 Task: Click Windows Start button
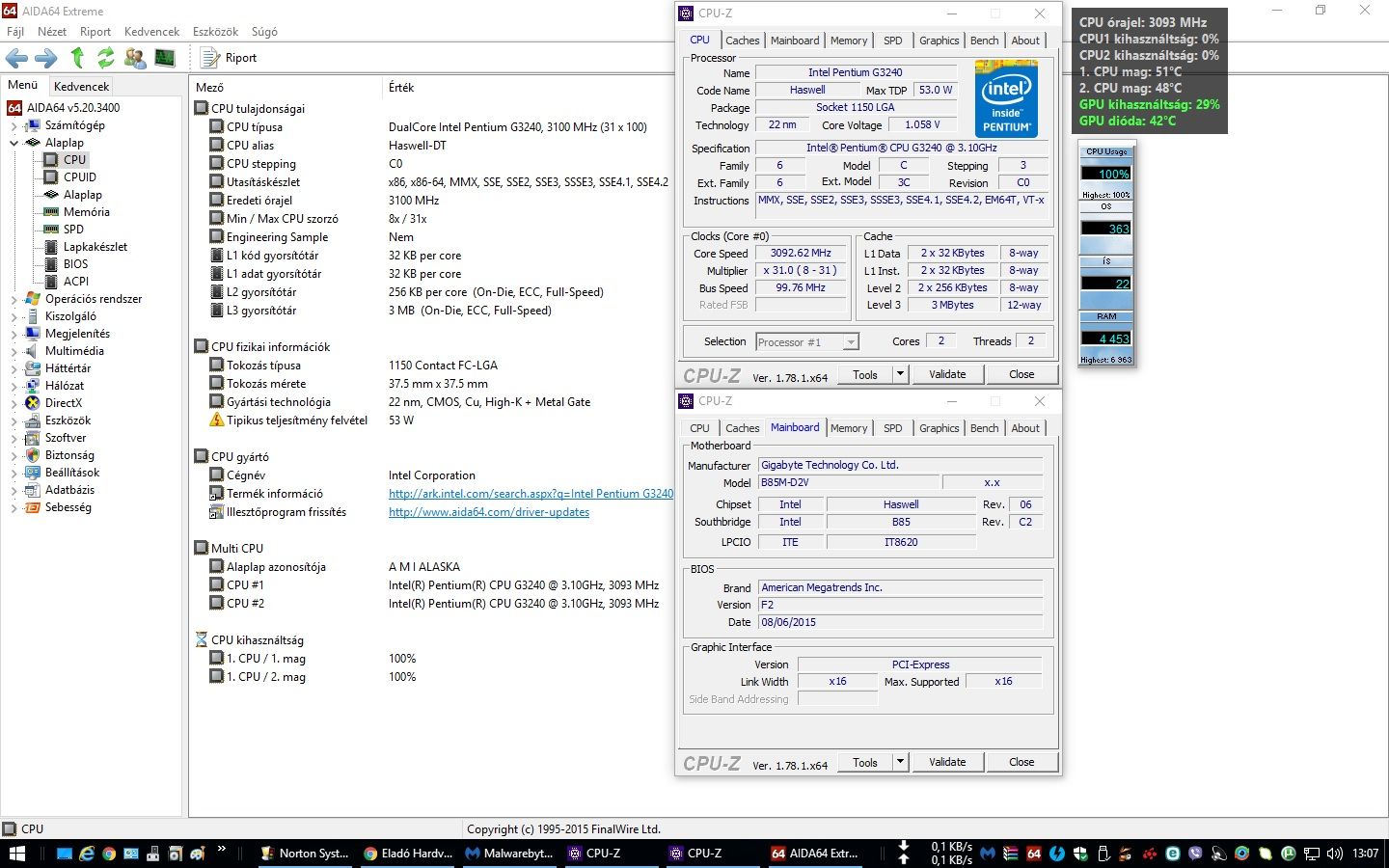(16, 854)
